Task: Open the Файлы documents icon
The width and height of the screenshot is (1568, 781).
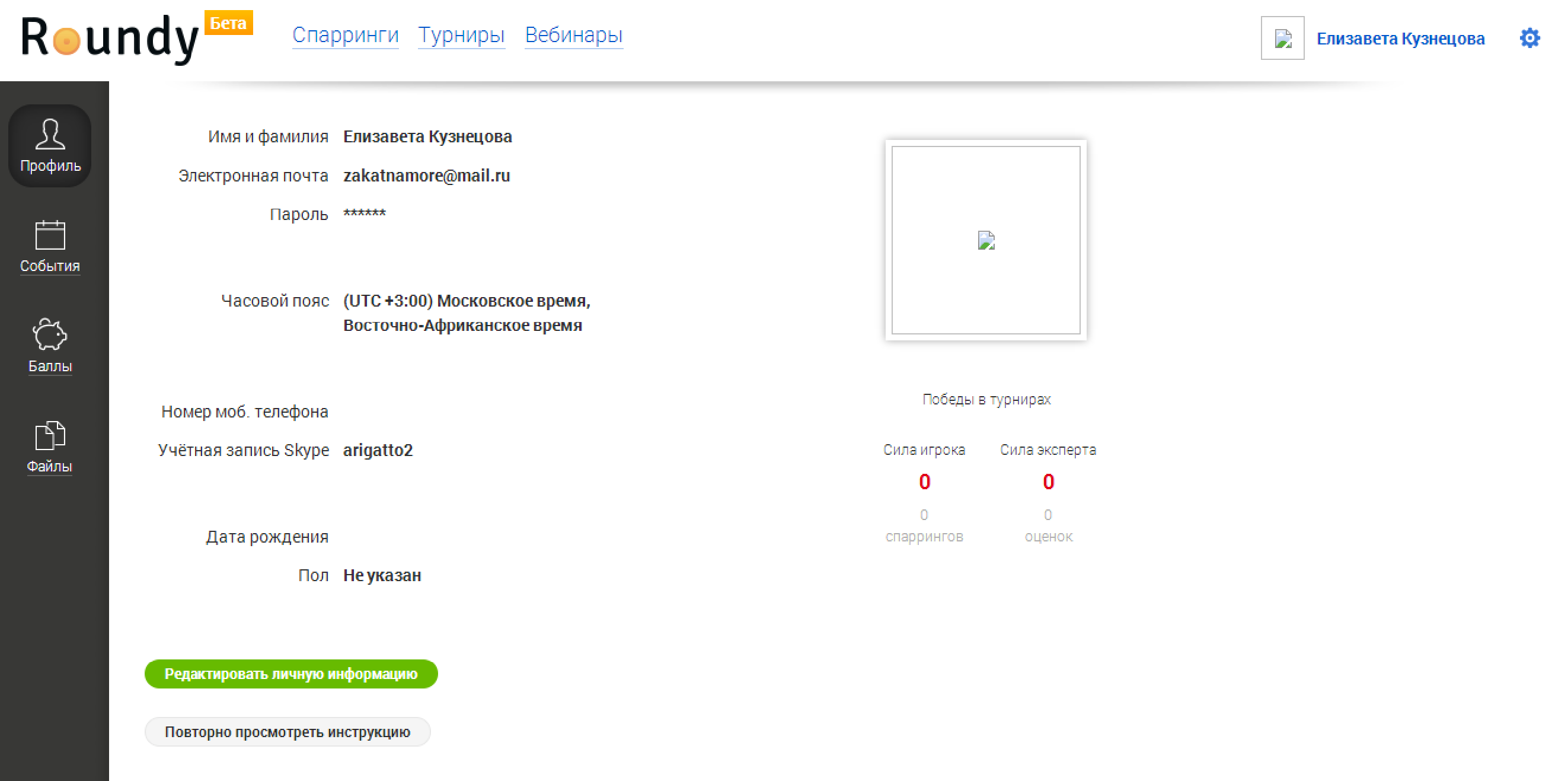Action: click(50, 435)
